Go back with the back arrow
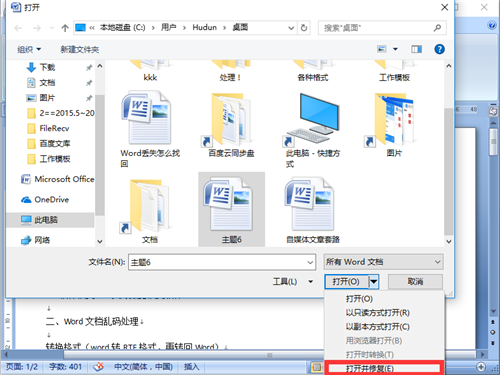The height and width of the screenshot is (375, 500). [18, 28]
